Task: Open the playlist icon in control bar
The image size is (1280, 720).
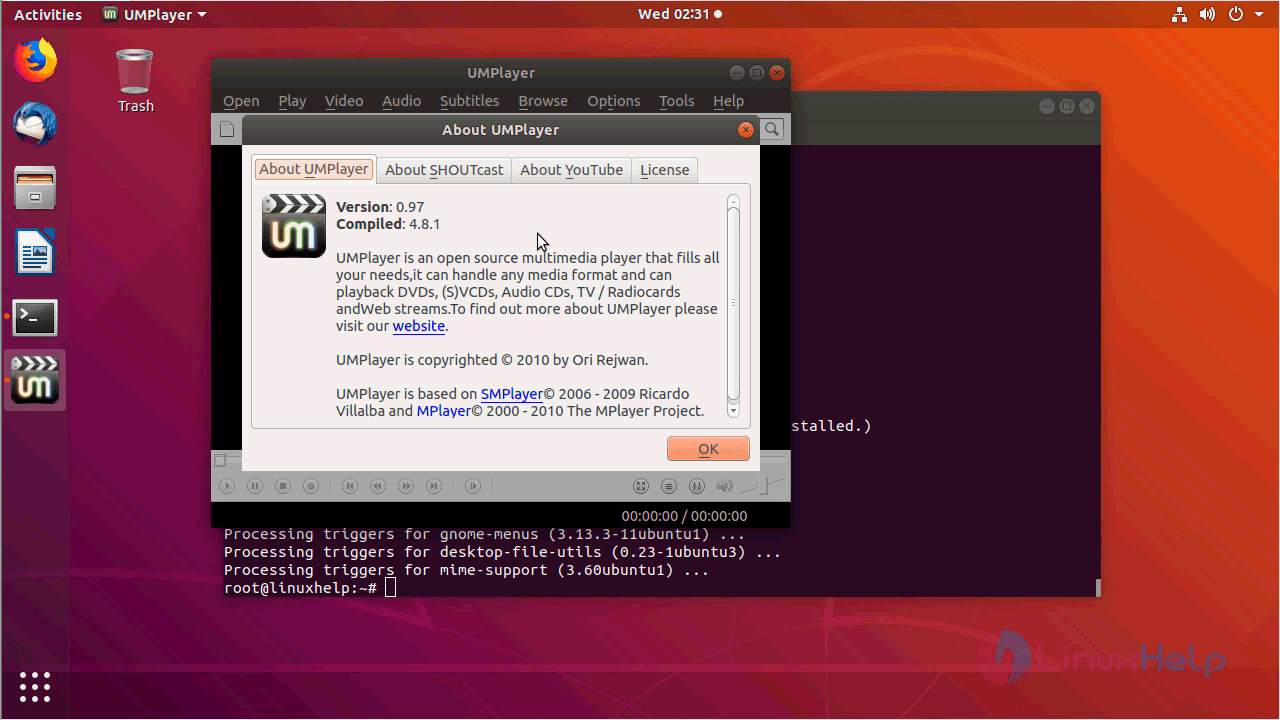Action: click(669, 486)
